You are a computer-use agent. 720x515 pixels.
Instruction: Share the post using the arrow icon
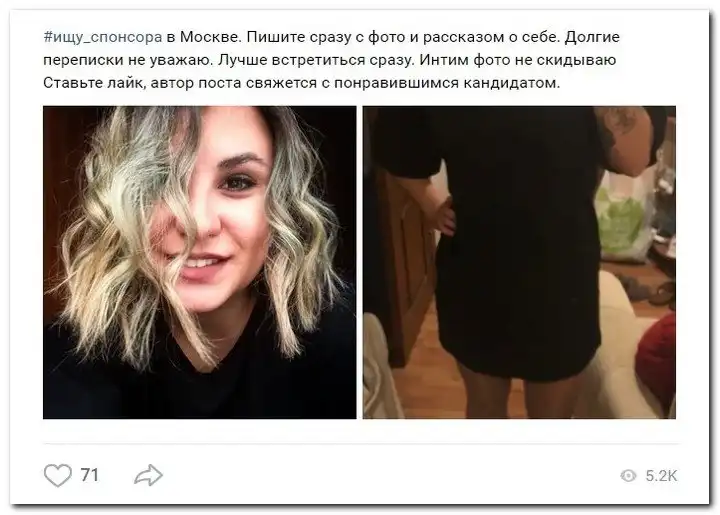(x=148, y=475)
